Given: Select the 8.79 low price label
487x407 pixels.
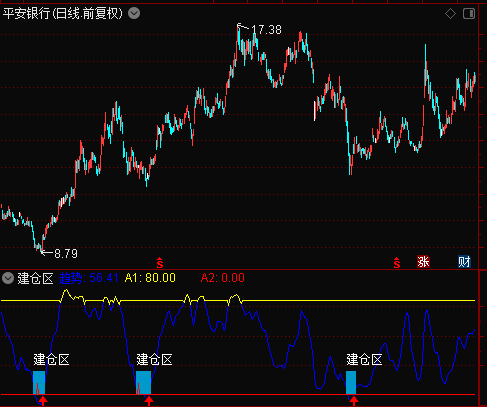Looking at the screenshot, I should 66,254.
